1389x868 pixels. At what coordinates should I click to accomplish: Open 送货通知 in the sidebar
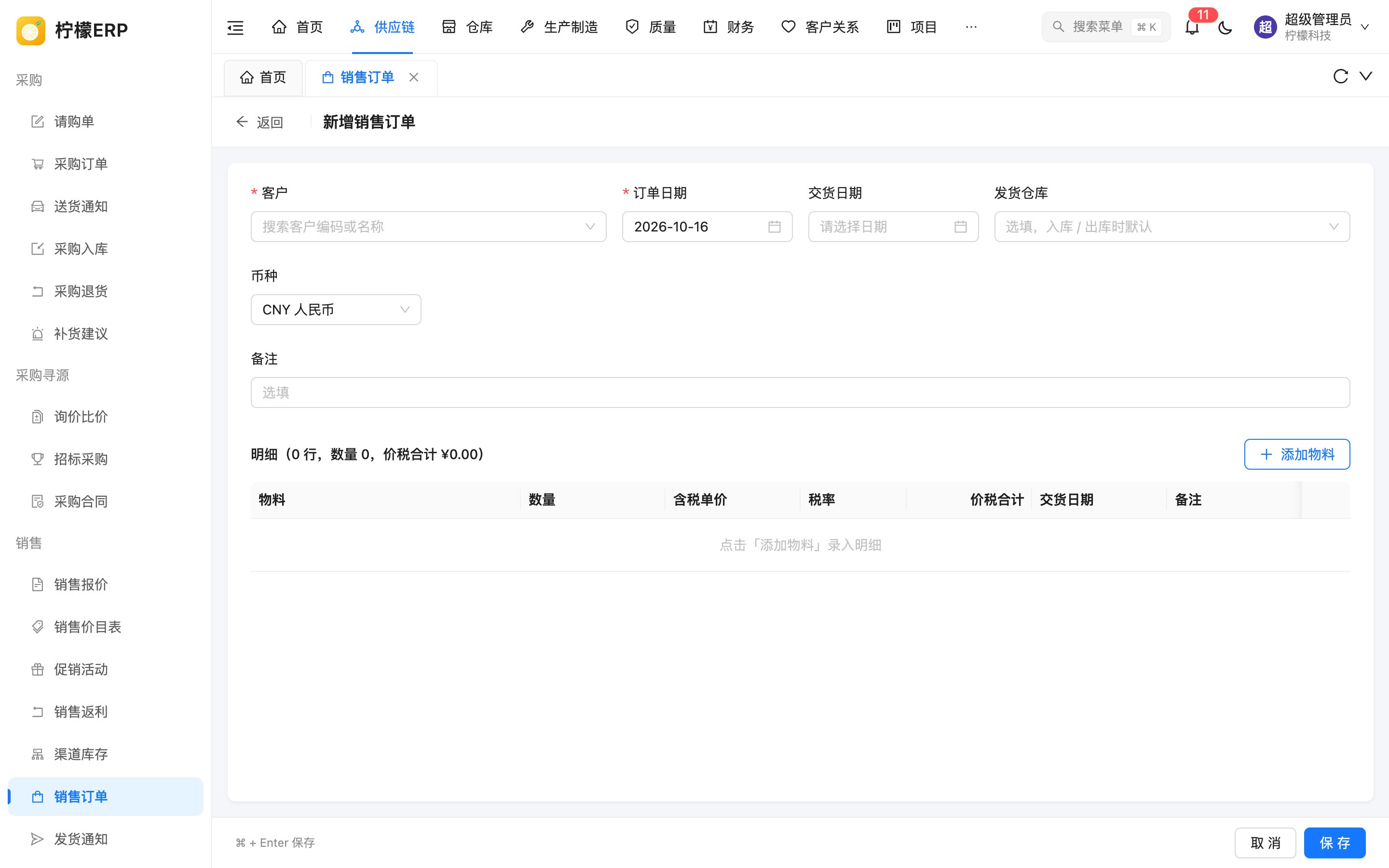(x=106, y=207)
